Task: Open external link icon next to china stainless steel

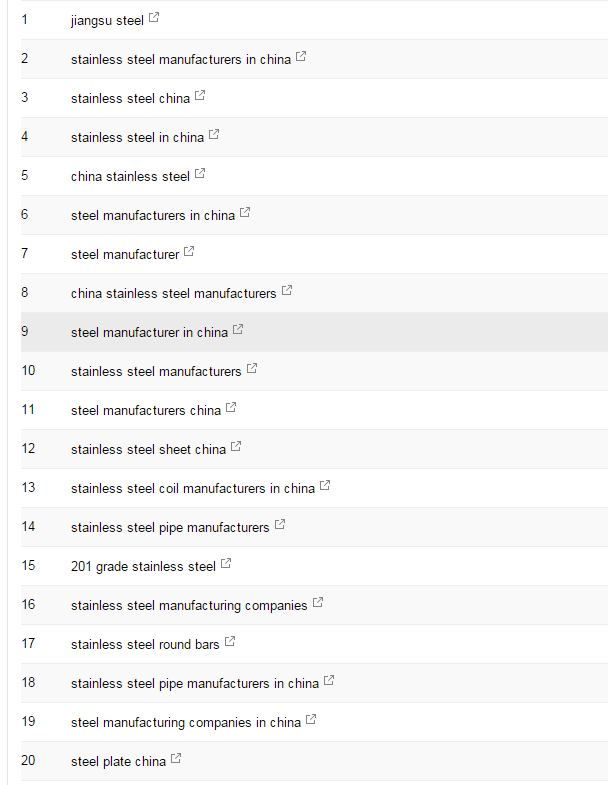Action: 200,173
